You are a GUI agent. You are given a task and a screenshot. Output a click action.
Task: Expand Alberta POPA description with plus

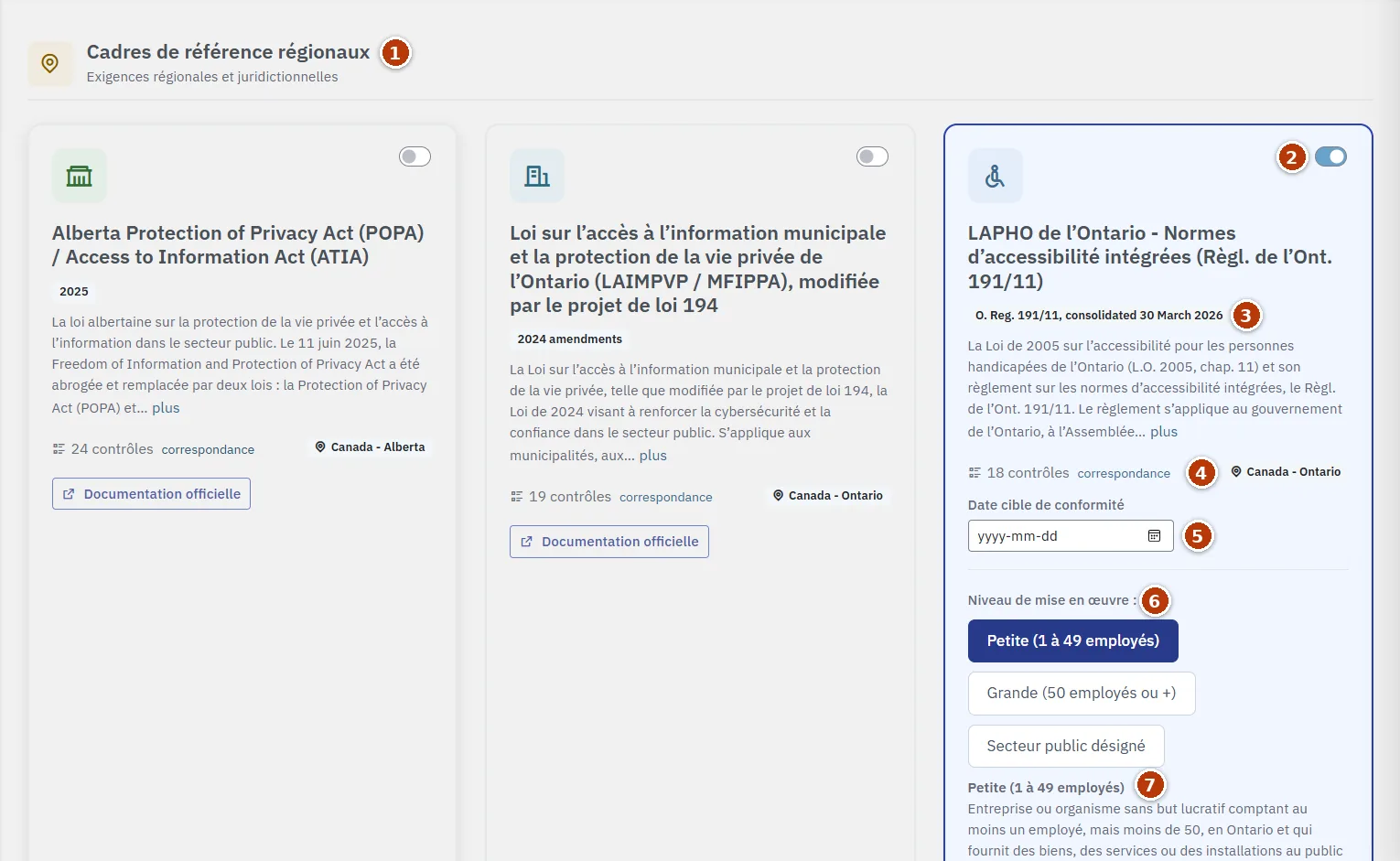[x=166, y=408]
